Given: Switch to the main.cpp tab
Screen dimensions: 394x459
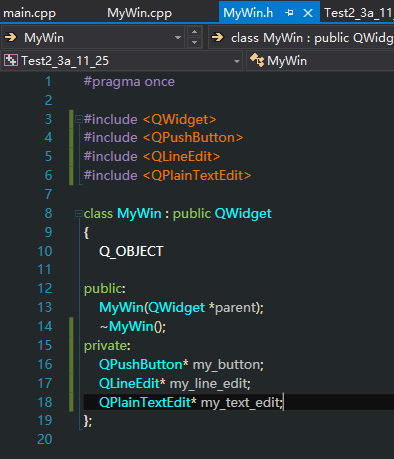Looking at the screenshot, I should (x=29, y=13).
